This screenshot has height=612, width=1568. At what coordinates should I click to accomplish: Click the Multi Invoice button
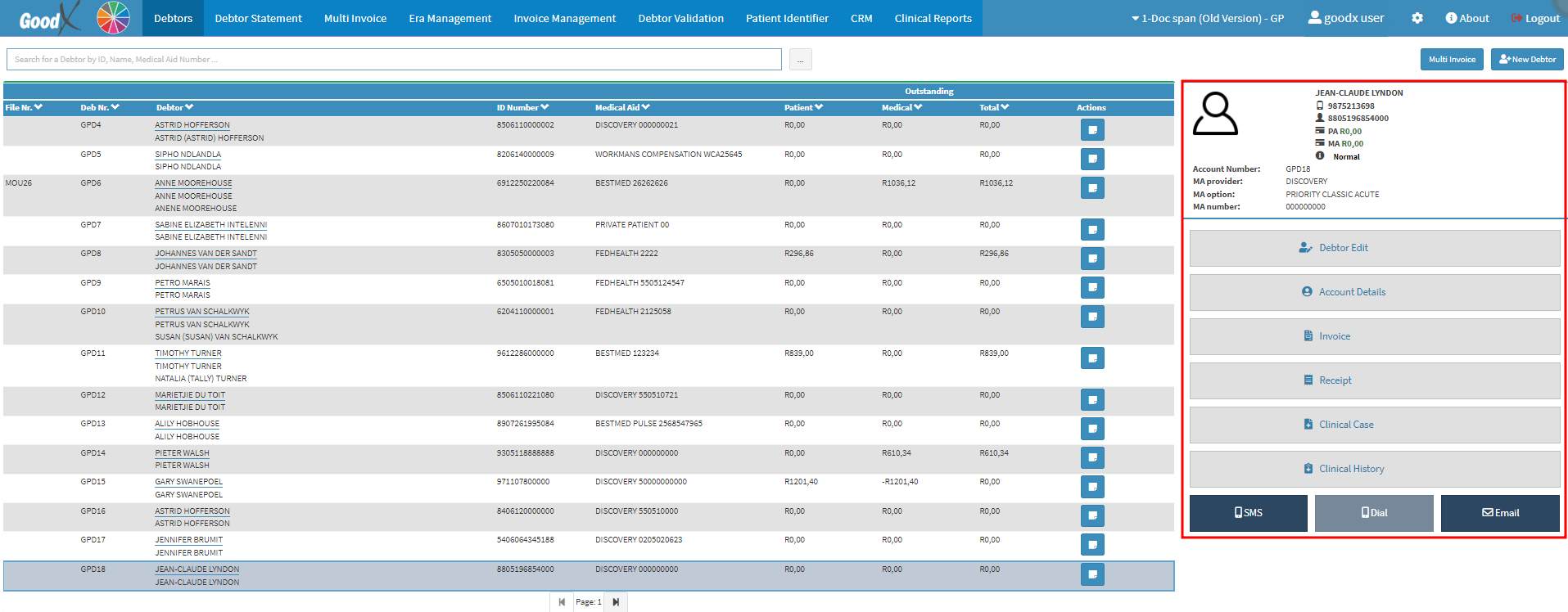(1452, 59)
